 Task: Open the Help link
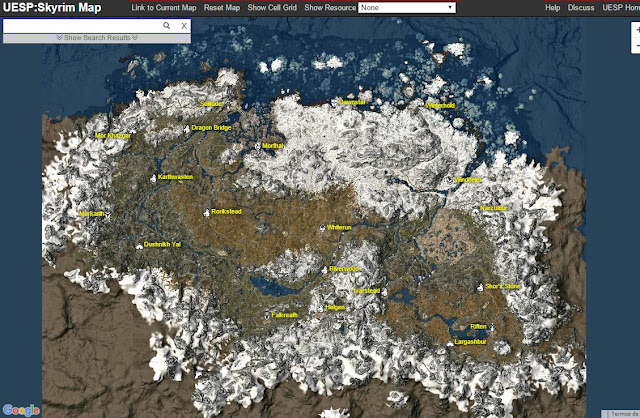click(553, 7)
